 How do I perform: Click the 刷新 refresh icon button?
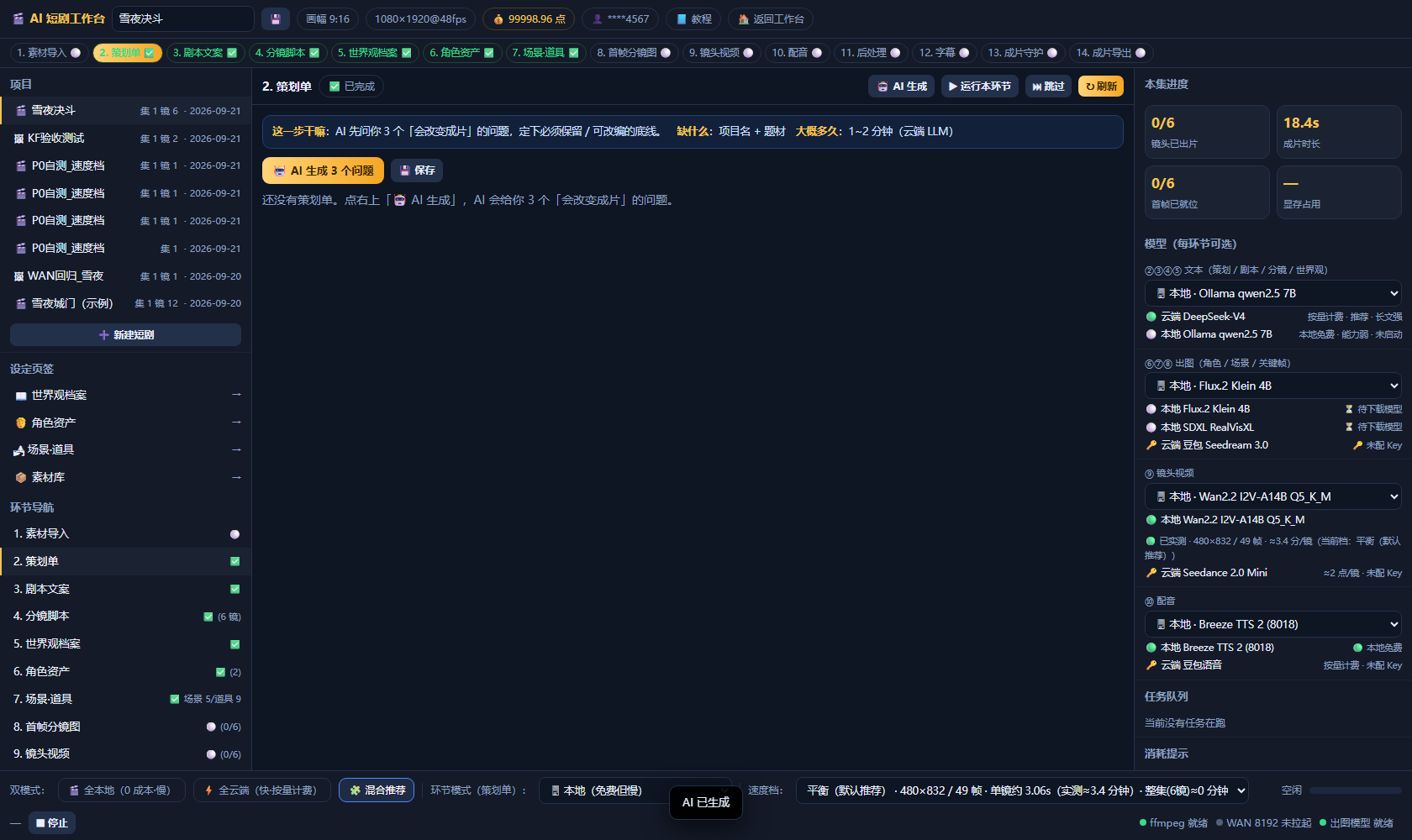point(1101,87)
